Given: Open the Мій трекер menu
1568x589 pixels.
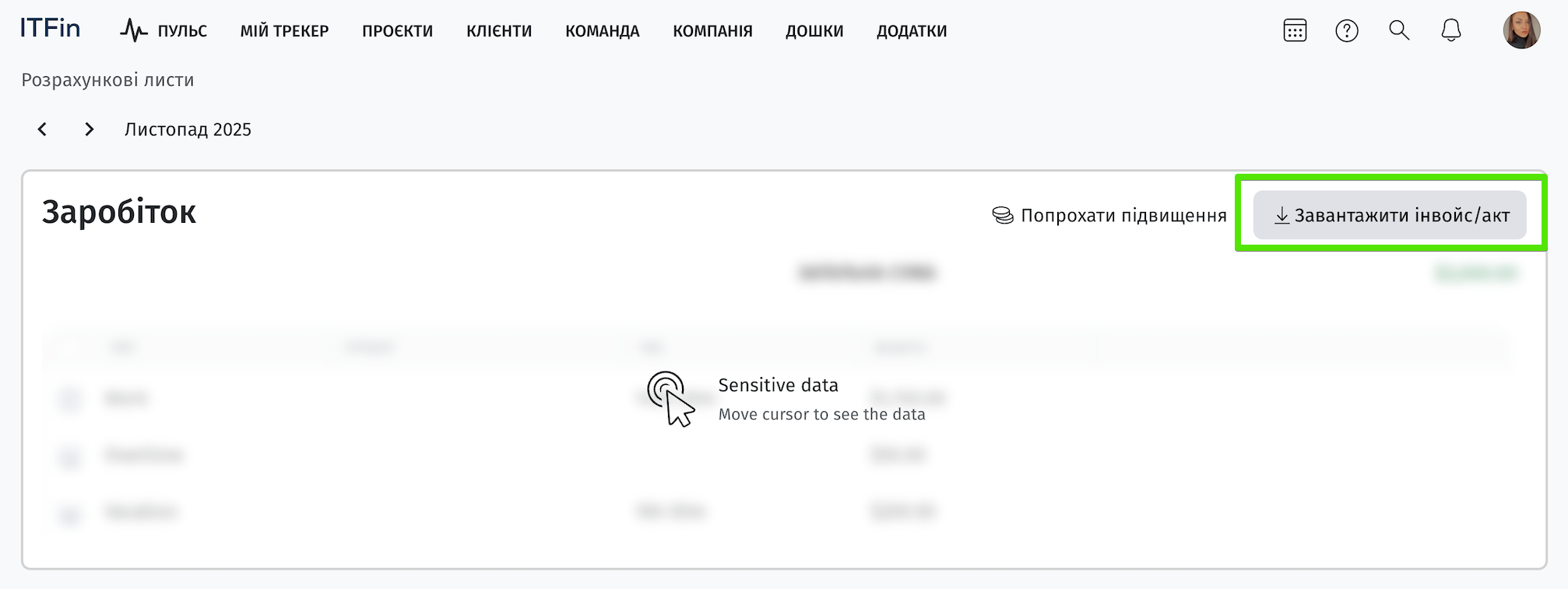Looking at the screenshot, I should 284,31.
